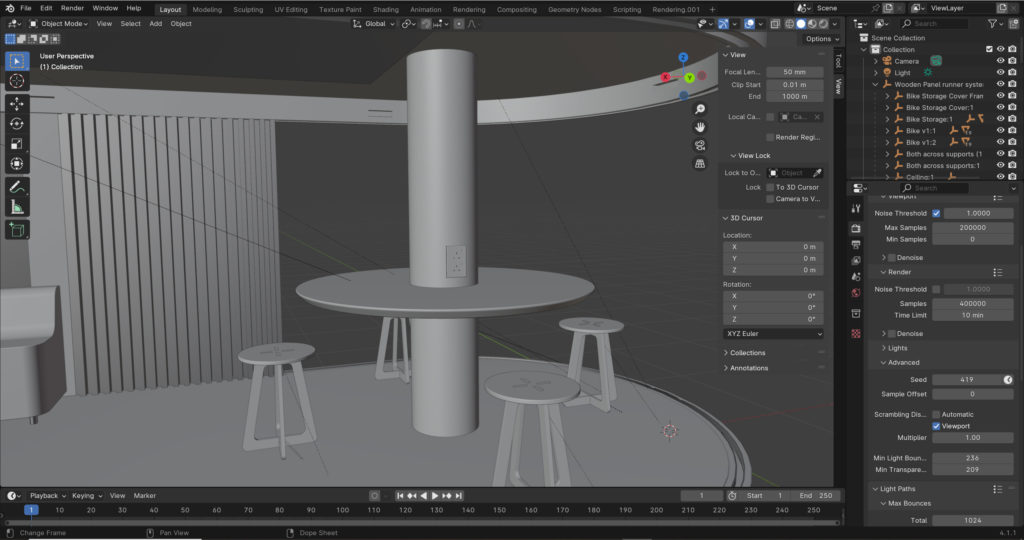
Task: Open XYZ Euler rotation mode dropdown
Action: pos(773,333)
